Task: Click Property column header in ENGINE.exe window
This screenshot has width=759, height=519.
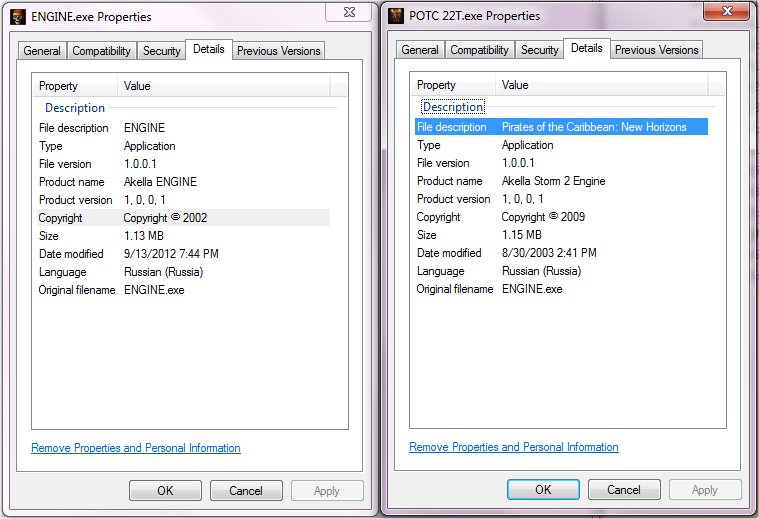Action: [75, 86]
